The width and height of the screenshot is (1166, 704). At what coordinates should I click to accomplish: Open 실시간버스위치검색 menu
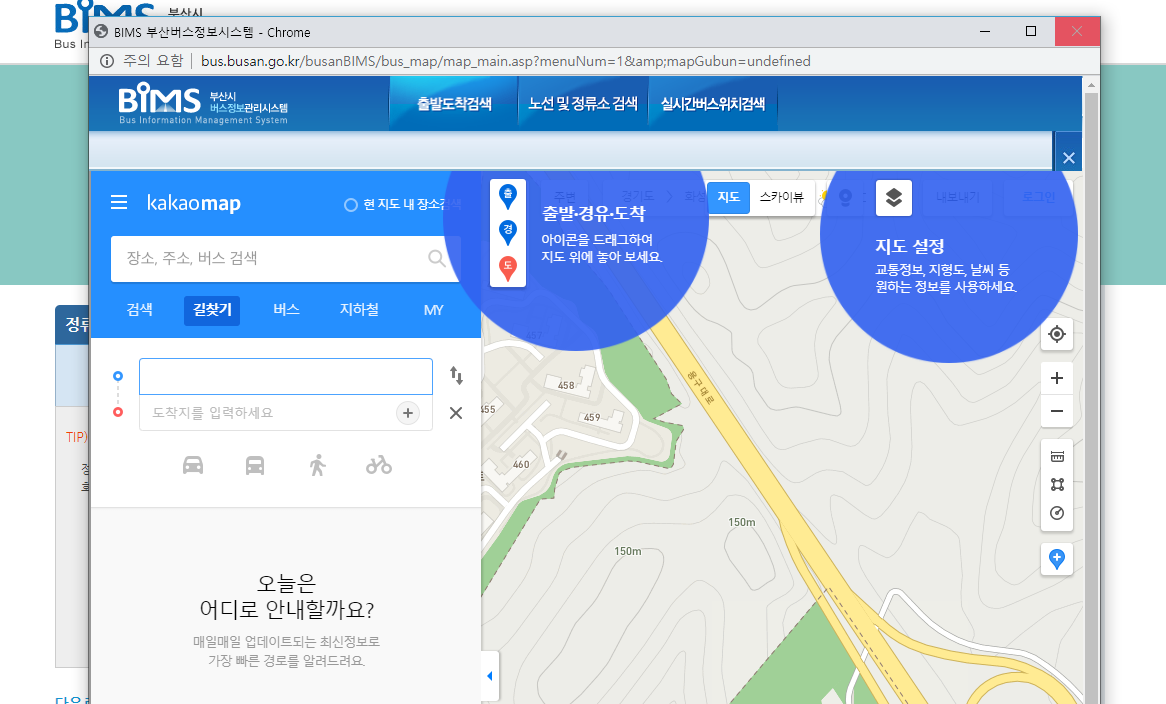coord(713,104)
